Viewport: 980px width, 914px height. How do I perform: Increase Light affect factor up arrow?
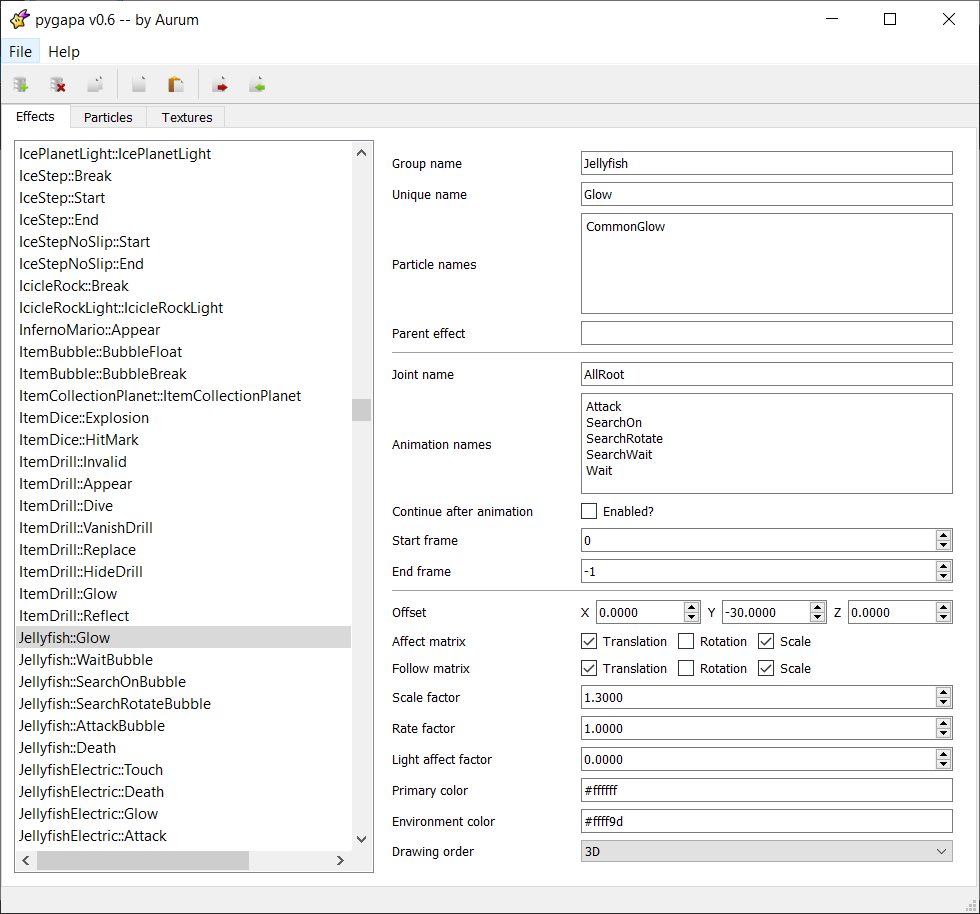tap(943, 754)
